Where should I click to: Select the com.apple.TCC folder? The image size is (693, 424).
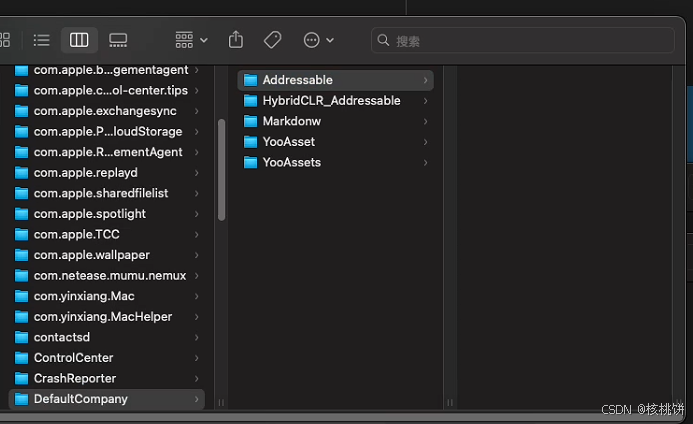(107, 234)
